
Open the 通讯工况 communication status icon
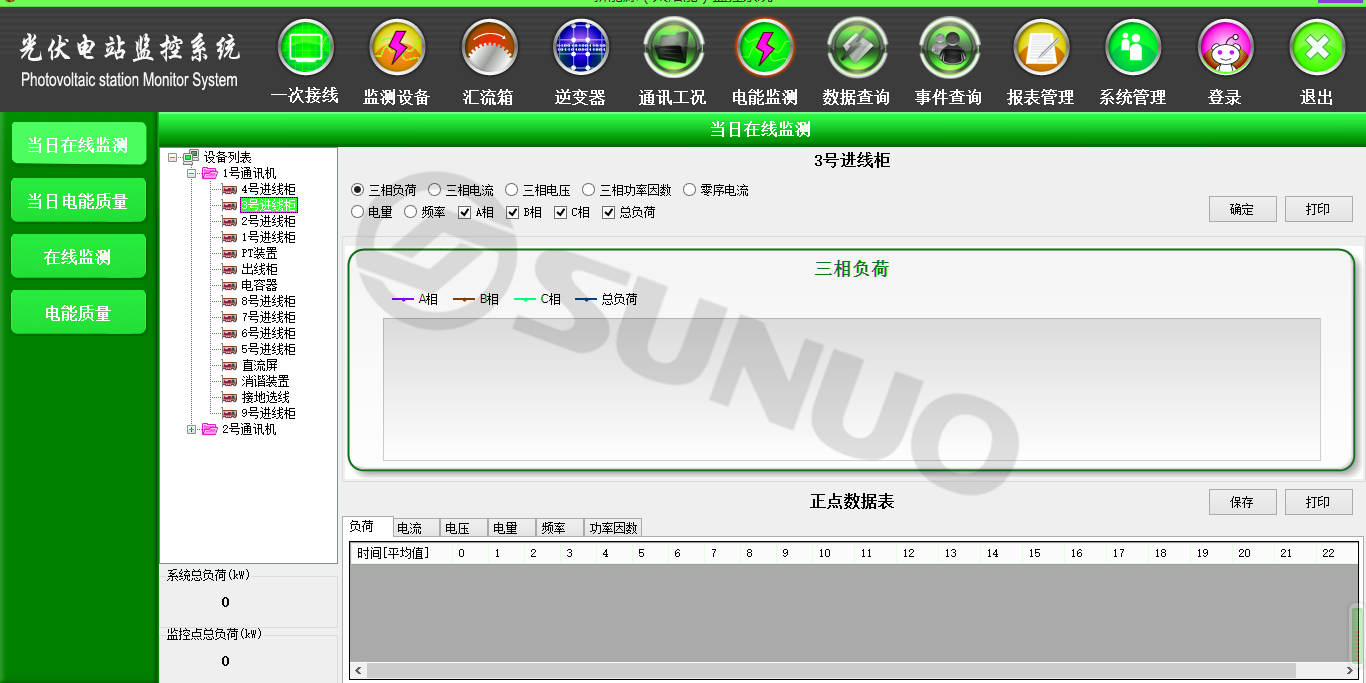673,48
